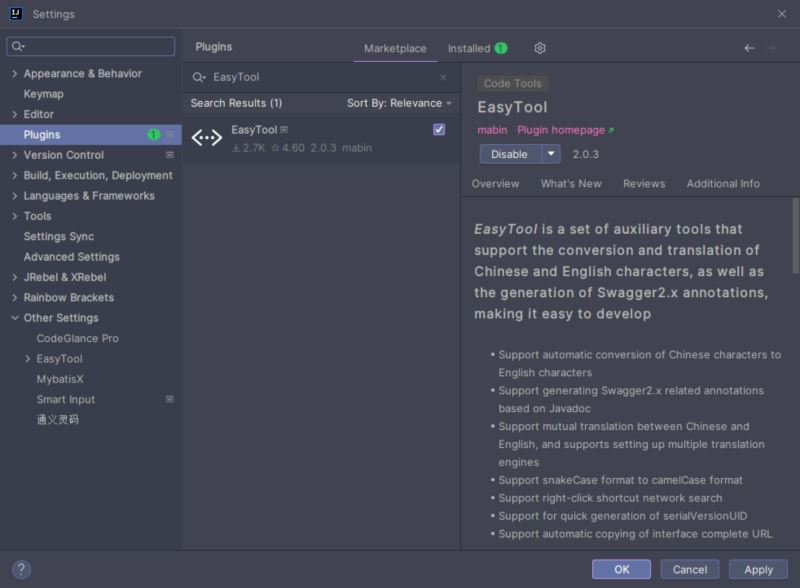Image resolution: width=800 pixels, height=588 pixels.
Task: Click the back navigation arrow
Action: [749, 48]
